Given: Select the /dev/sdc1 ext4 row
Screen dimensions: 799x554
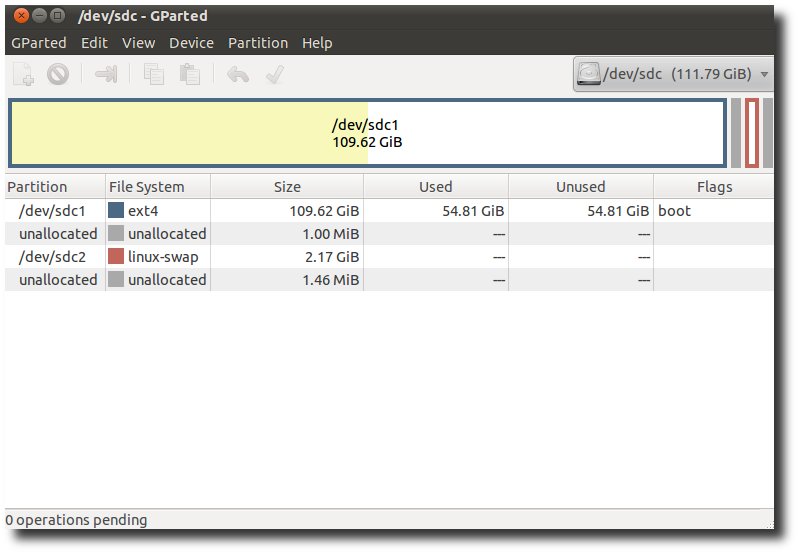Looking at the screenshot, I should click(x=389, y=210).
